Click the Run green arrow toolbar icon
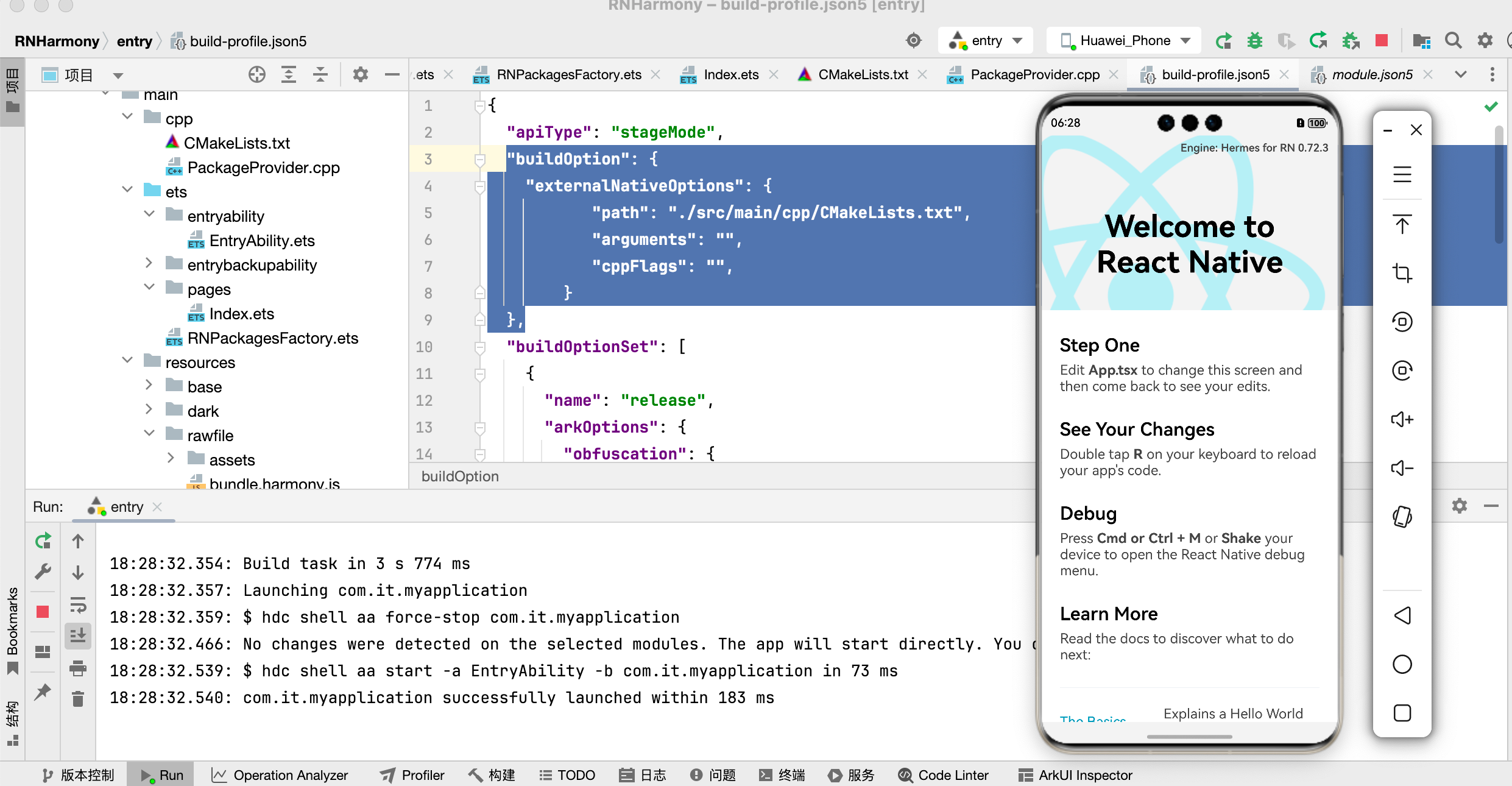1512x786 pixels. tap(1223, 41)
